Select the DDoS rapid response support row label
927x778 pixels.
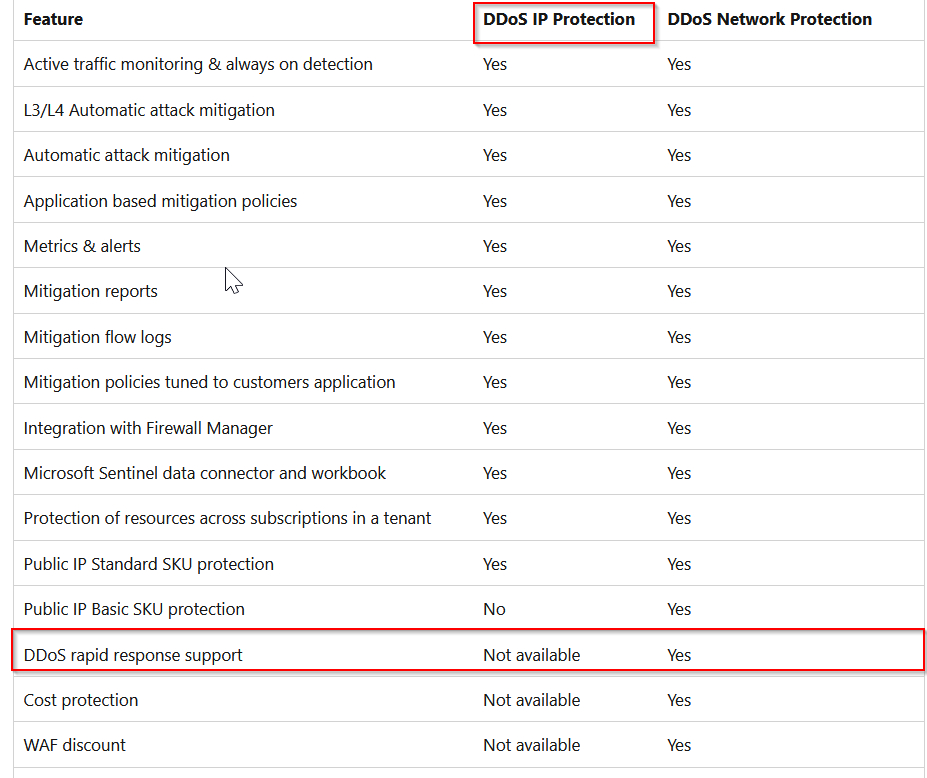(133, 655)
